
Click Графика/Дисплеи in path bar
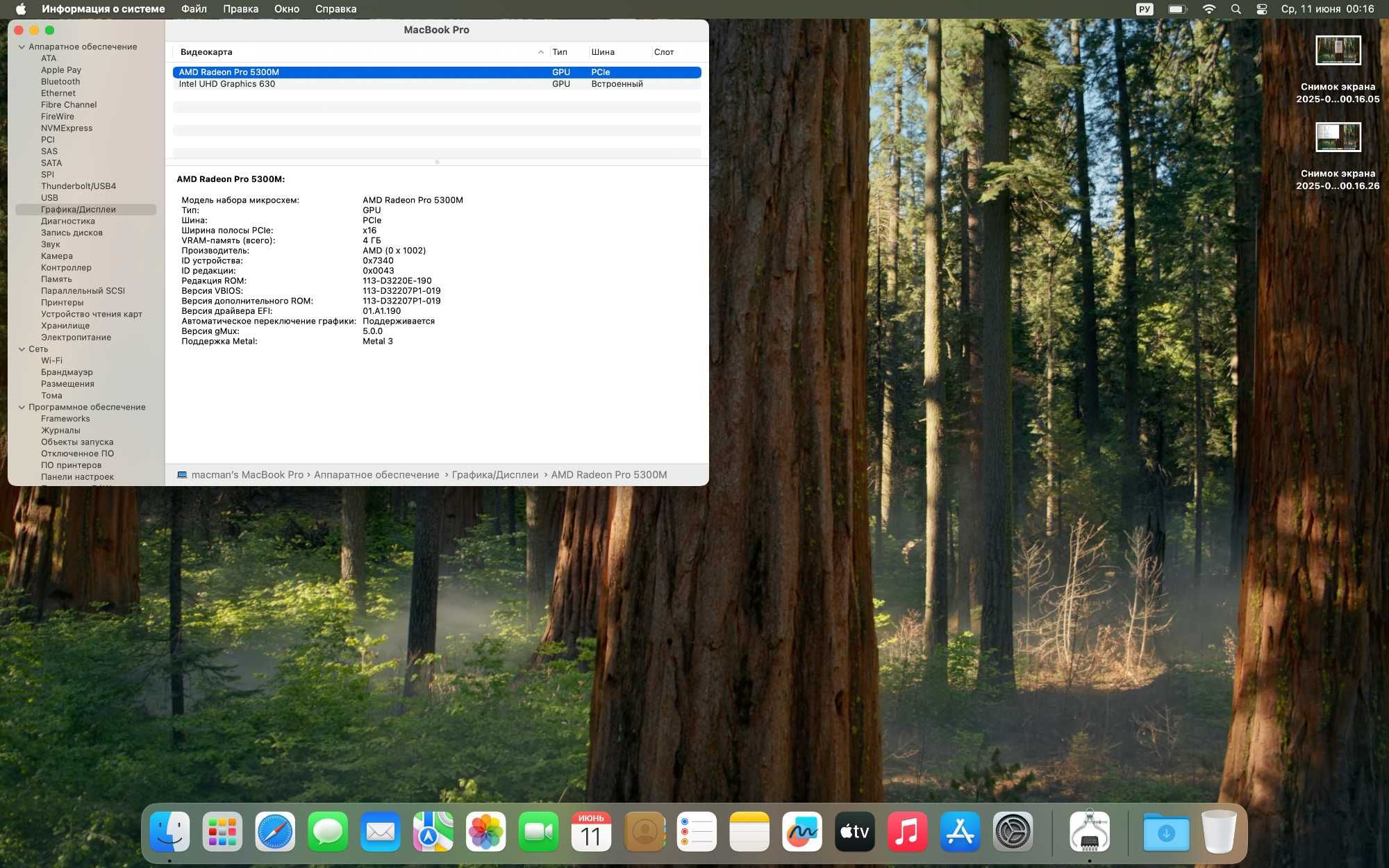click(x=495, y=475)
